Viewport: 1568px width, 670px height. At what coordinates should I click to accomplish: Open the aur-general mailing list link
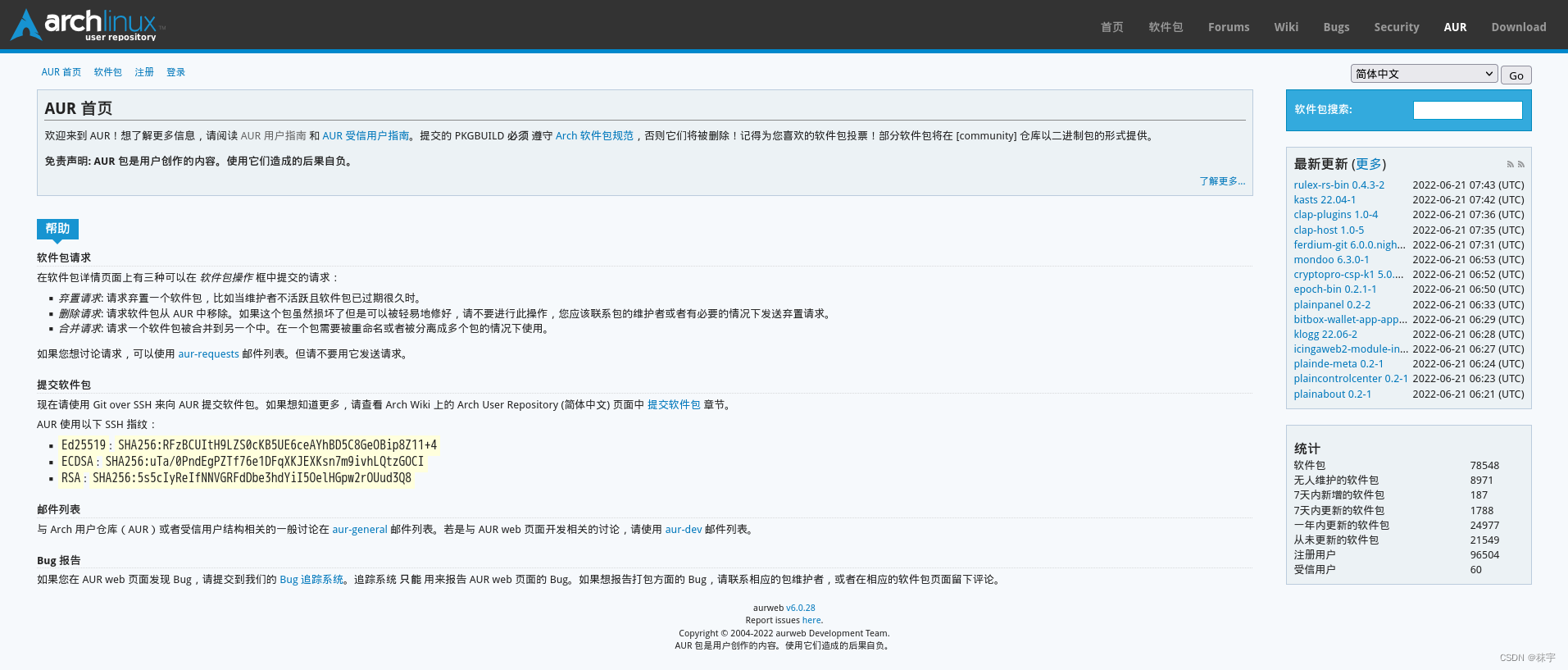(360, 530)
